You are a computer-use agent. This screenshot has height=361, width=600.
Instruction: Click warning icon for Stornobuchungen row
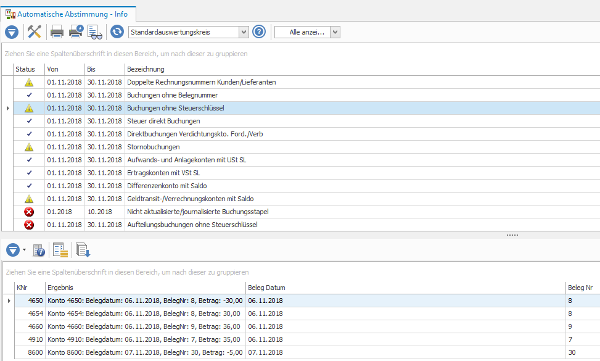click(x=29, y=147)
